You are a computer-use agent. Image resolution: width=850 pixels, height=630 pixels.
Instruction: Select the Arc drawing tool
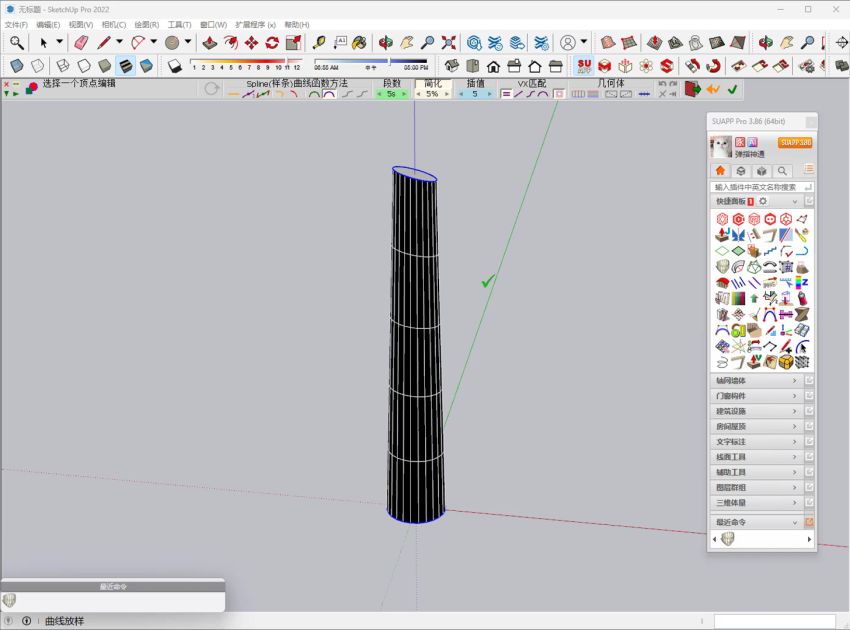[x=138, y=42]
